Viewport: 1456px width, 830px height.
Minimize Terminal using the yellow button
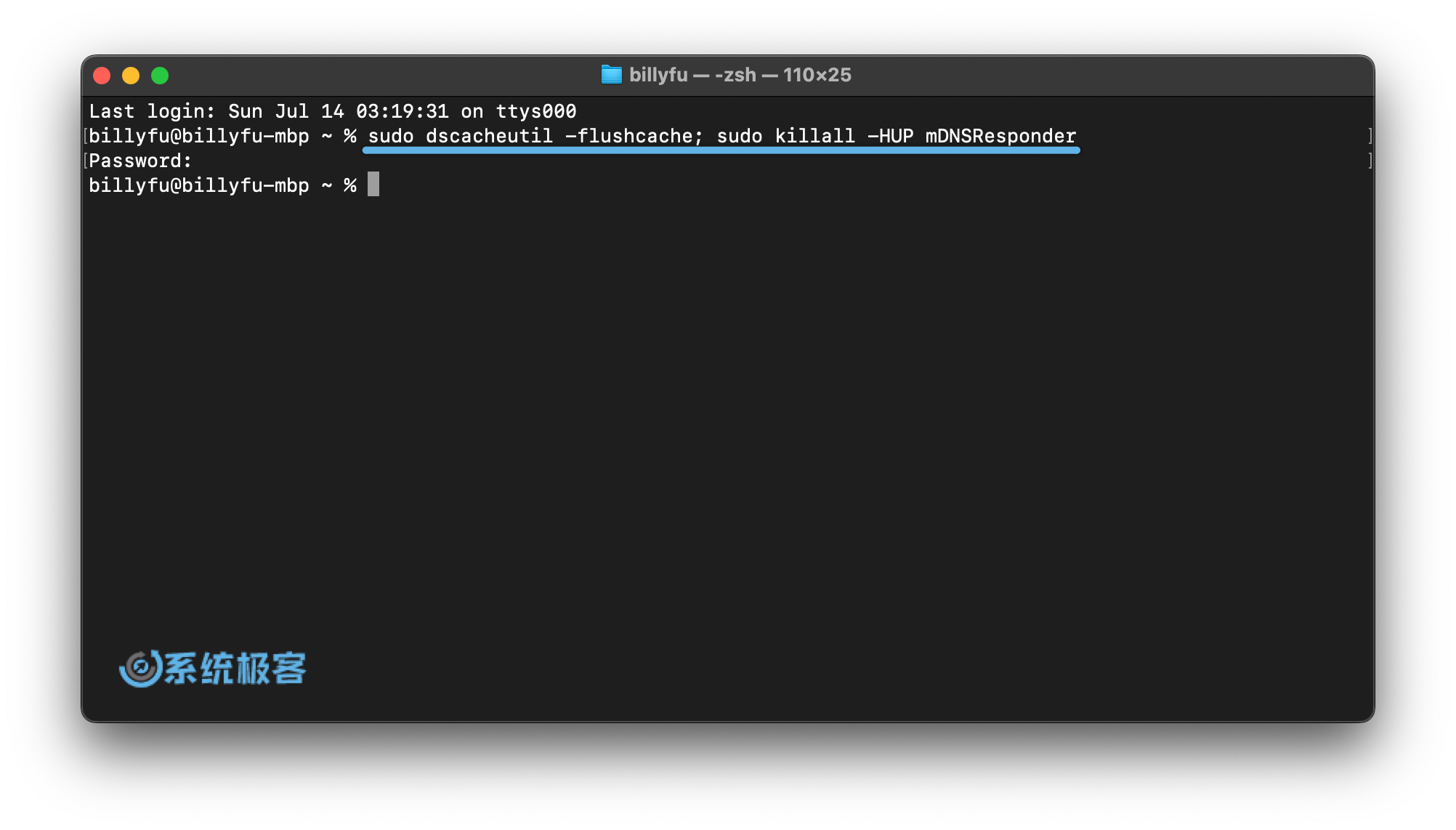click(x=131, y=76)
